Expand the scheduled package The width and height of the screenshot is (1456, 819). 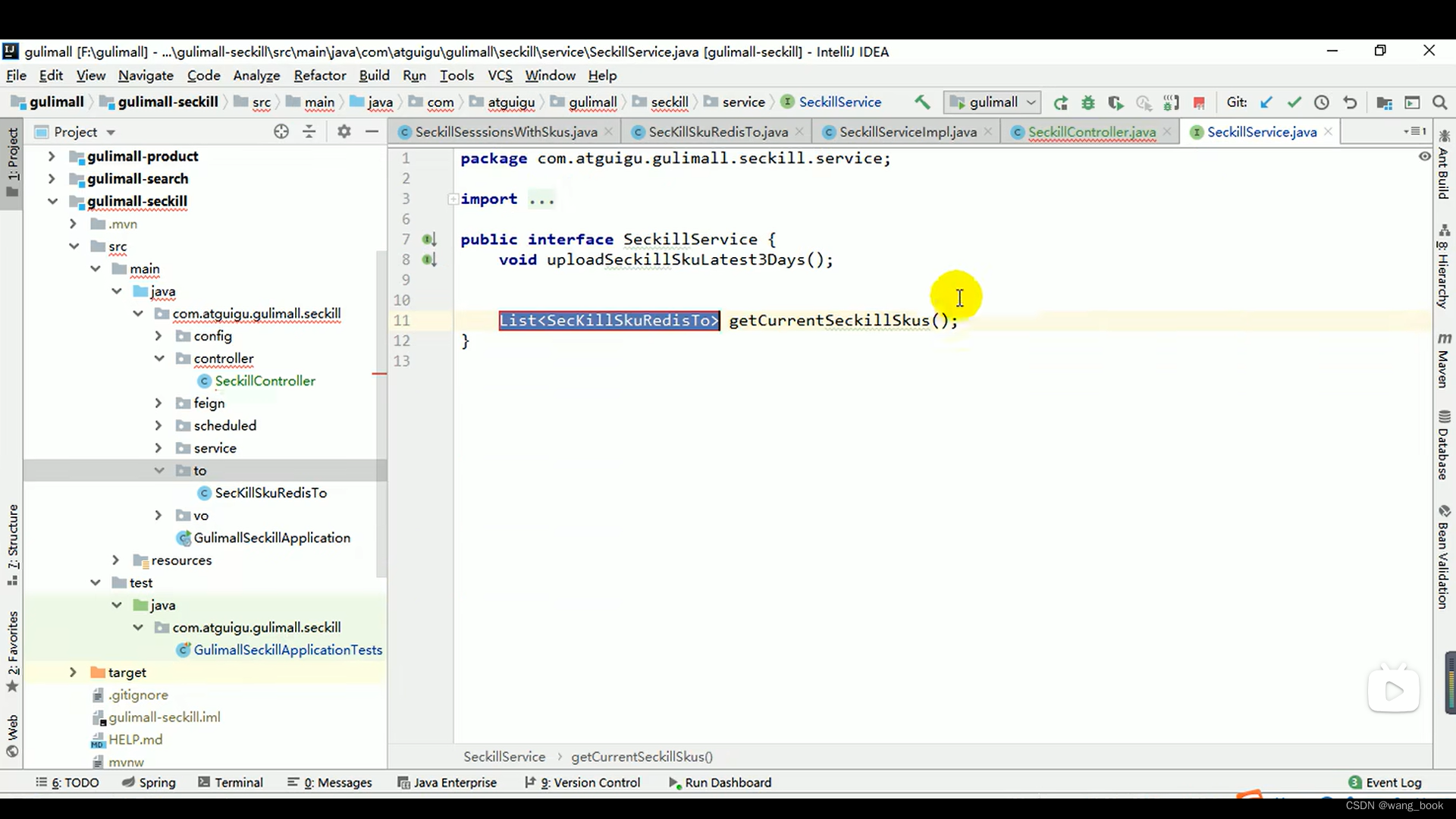158,426
